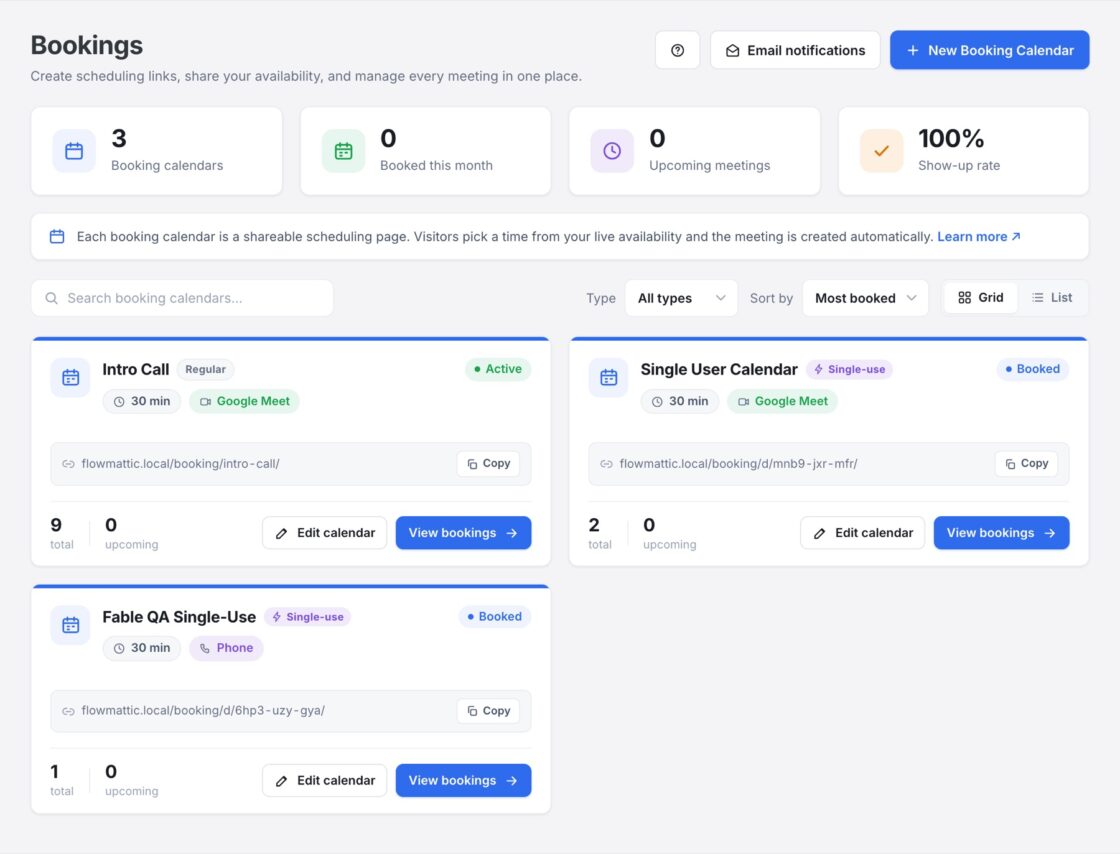This screenshot has width=1120, height=854.
Task: Click the magnifier icon in the search box
Action: pyautogui.click(x=51, y=298)
